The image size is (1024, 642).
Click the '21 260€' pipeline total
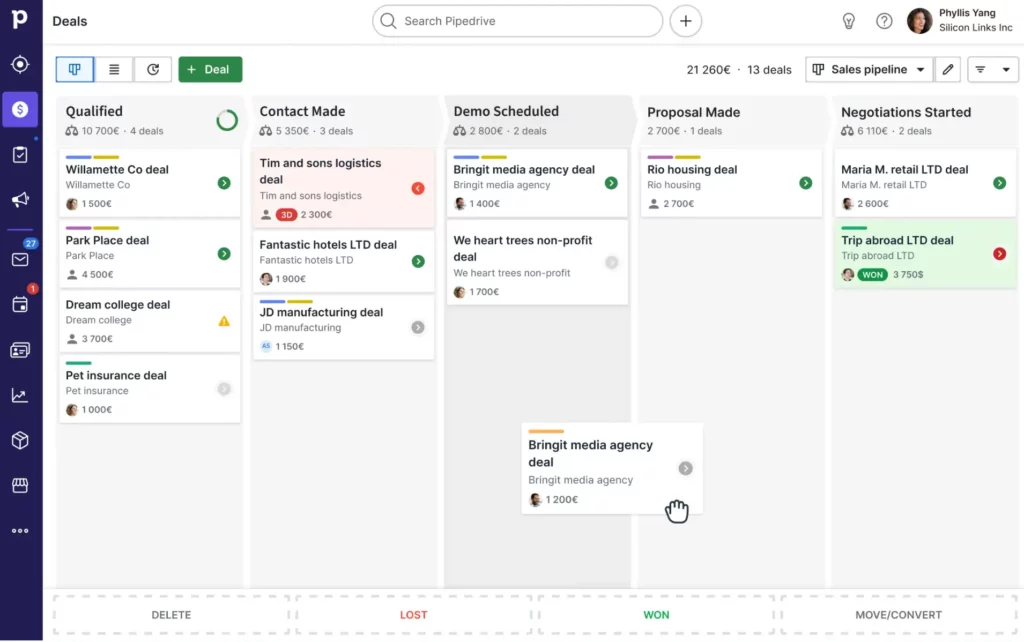pyautogui.click(x=708, y=69)
